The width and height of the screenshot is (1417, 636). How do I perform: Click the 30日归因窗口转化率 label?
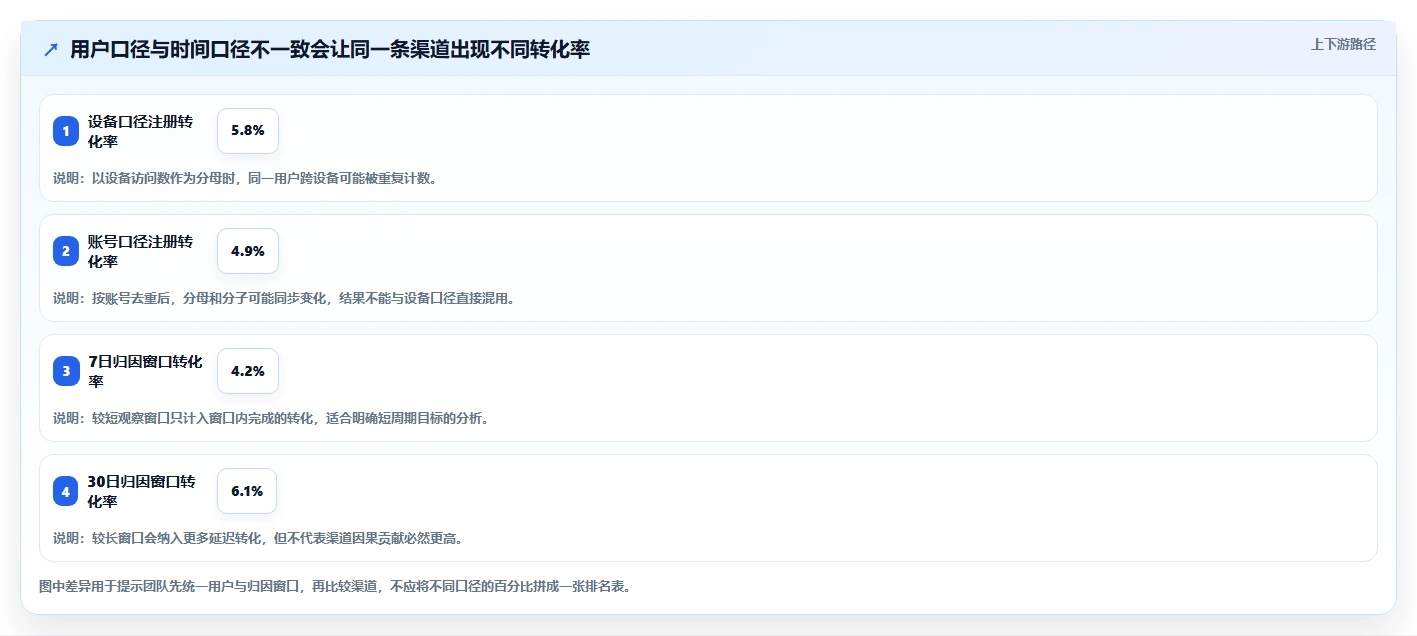tap(141, 491)
